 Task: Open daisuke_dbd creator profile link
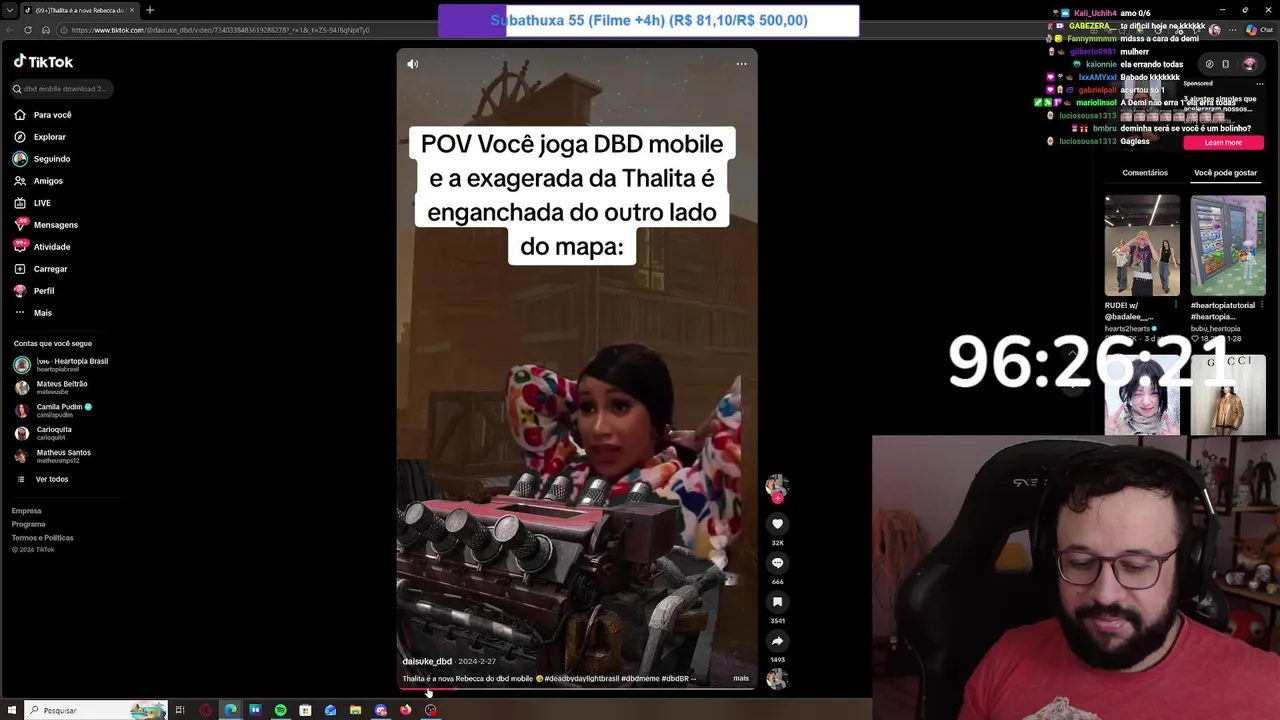coord(427,661)
